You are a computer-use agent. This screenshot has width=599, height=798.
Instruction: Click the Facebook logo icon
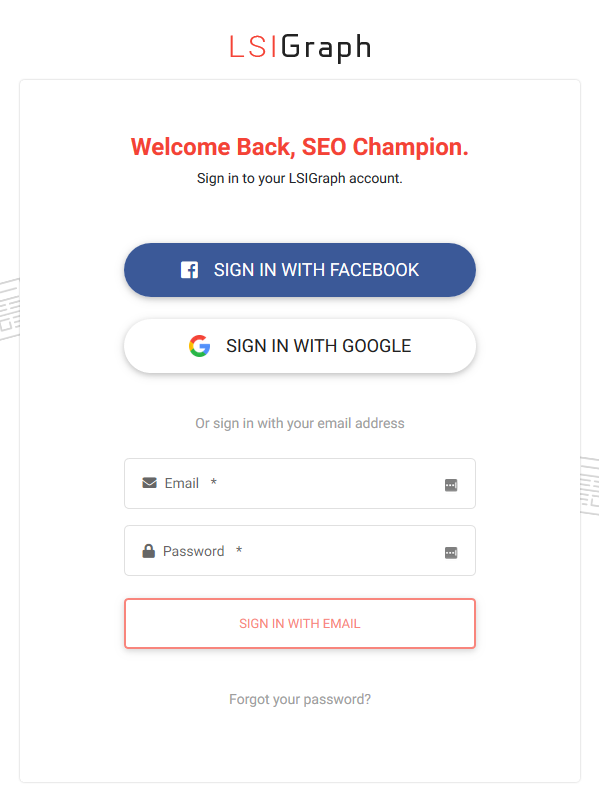click(x=189, y=270)
